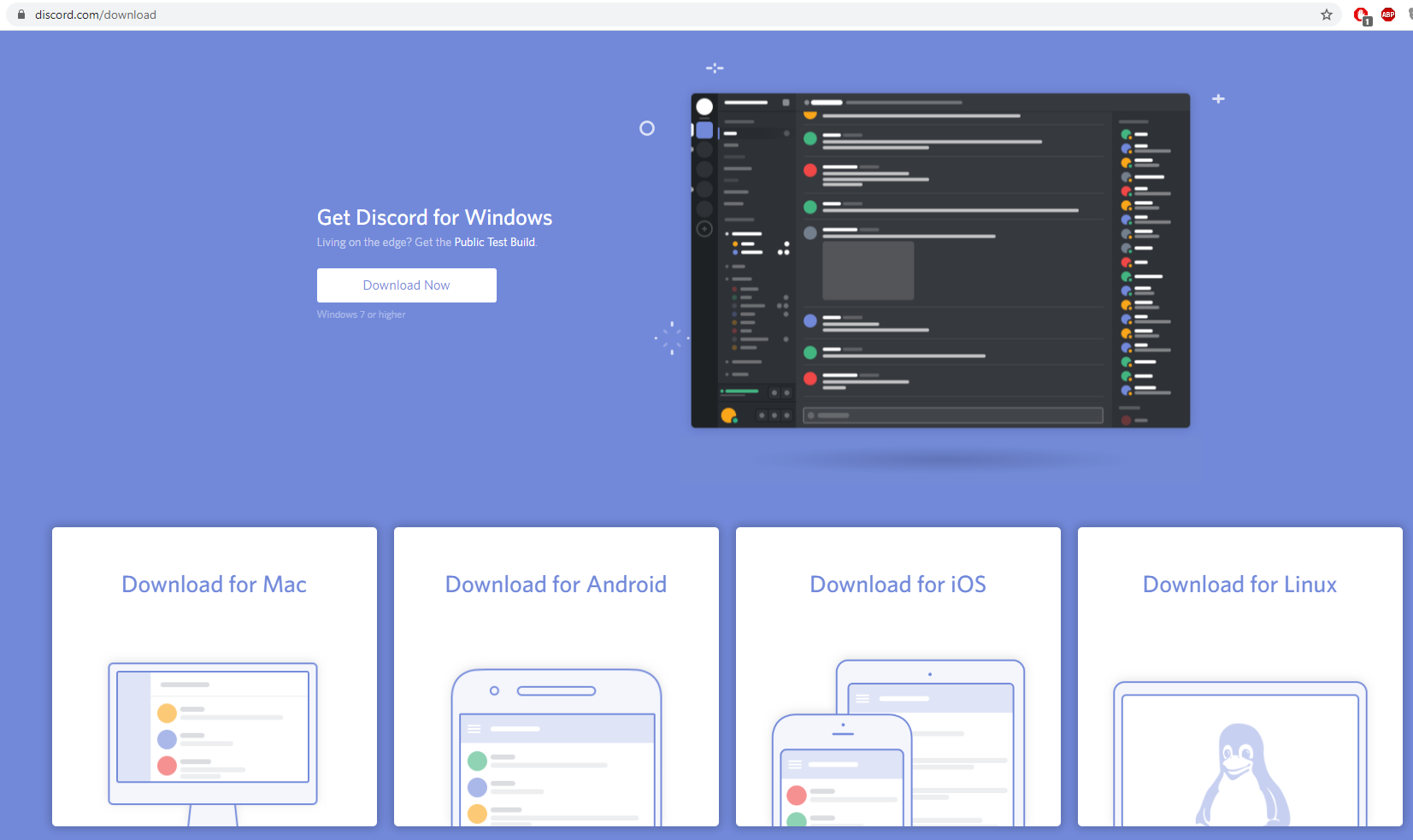The height and width of the screenshot is (840, 1413).
Task: Open the AdBlock hand extension icon
Action: pyautogui.click(x=1362, y=15)
